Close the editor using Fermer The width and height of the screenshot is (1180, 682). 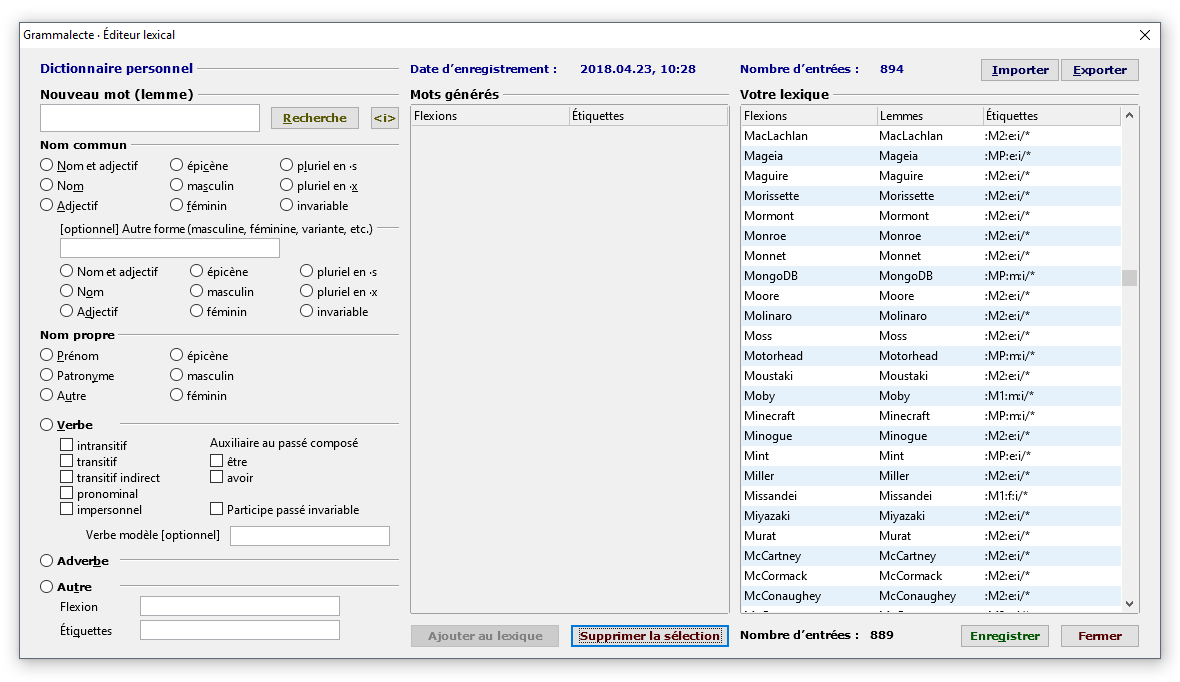tap(1099, 636)
